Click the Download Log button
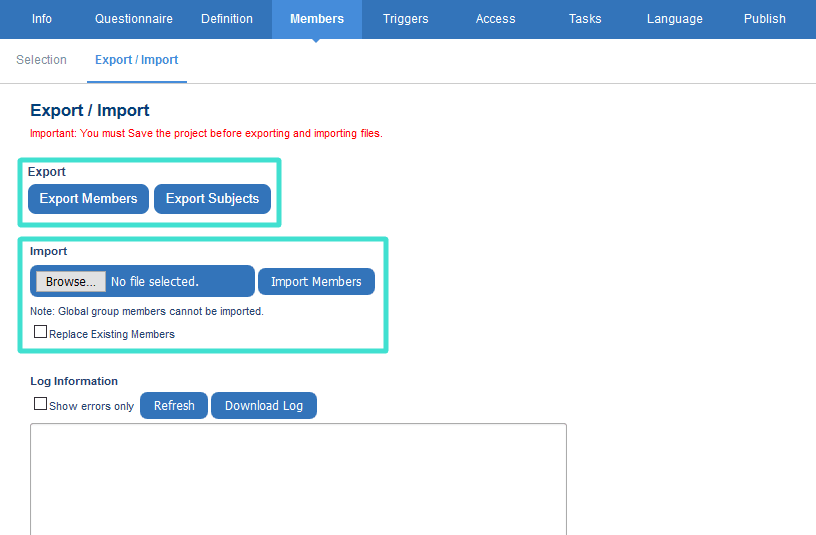 click(264, 405)
